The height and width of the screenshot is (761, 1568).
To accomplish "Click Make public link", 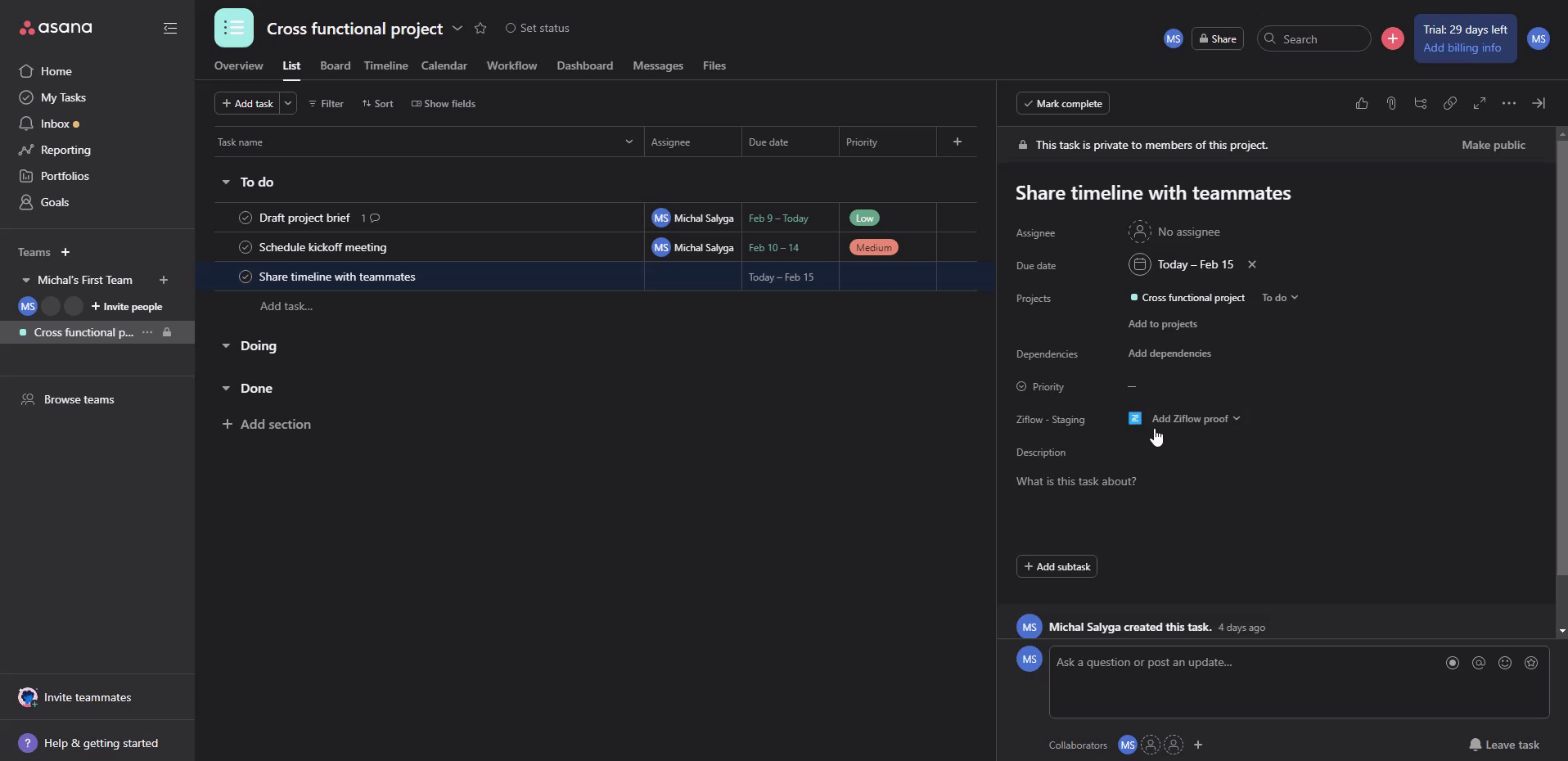I will pyautogui.click(x=1493, y=145).
